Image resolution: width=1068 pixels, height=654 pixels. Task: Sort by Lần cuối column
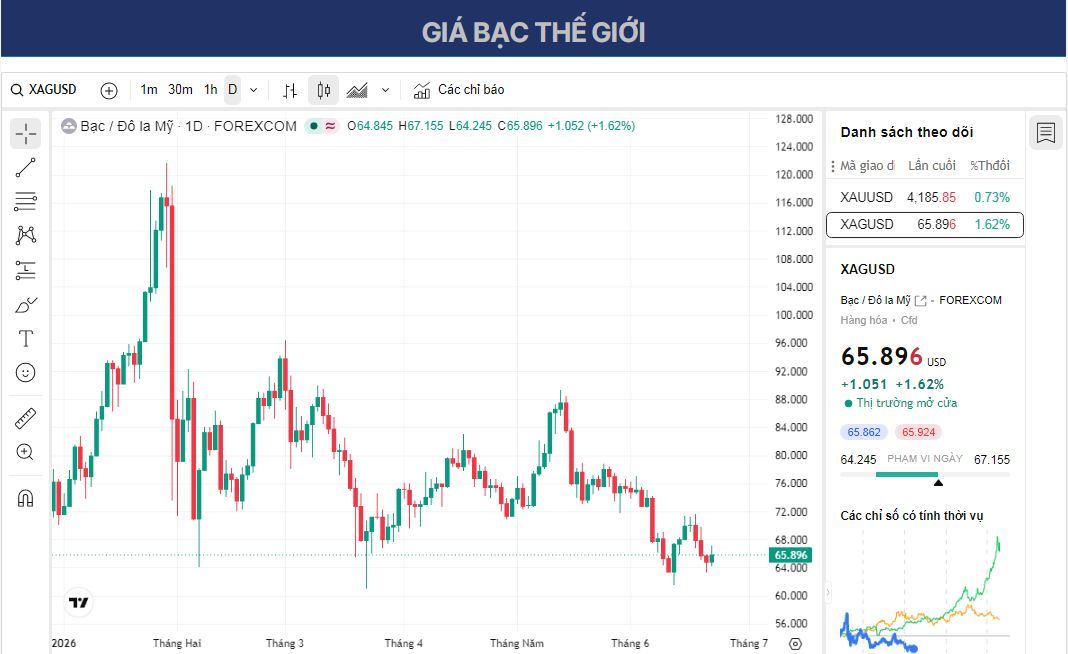931,166
